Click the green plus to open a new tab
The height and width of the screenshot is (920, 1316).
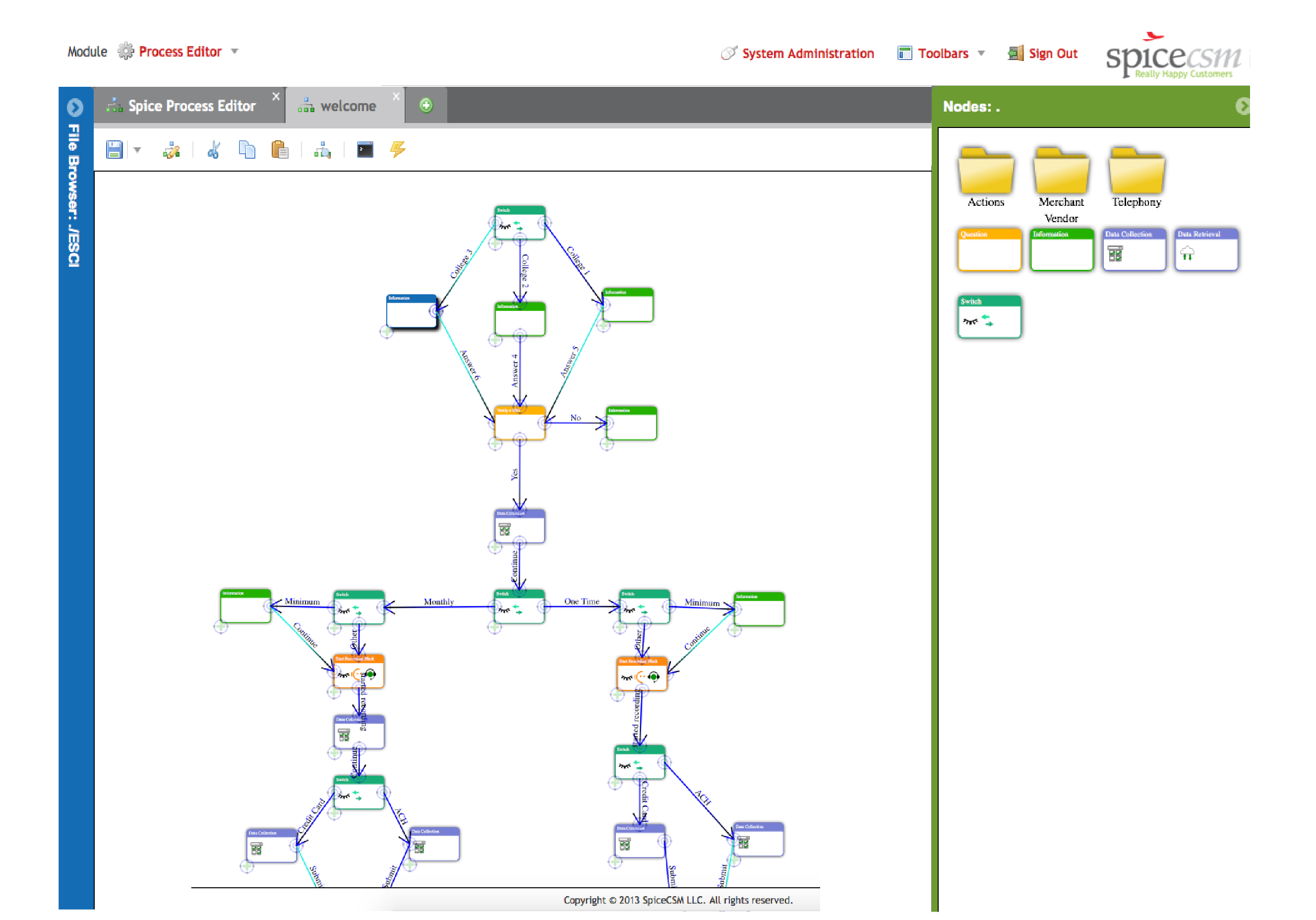click(x=426, y=104)
